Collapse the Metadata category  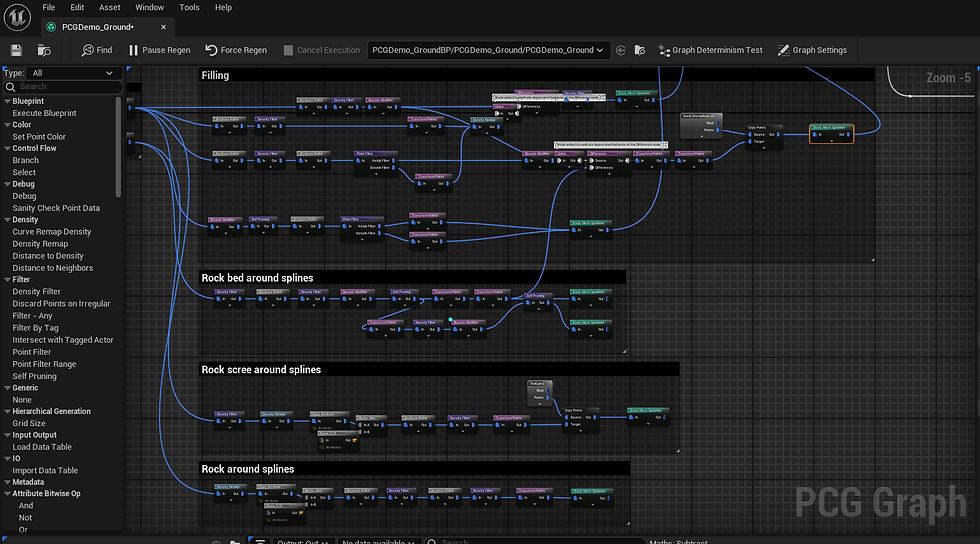click(x=8, y=483)
